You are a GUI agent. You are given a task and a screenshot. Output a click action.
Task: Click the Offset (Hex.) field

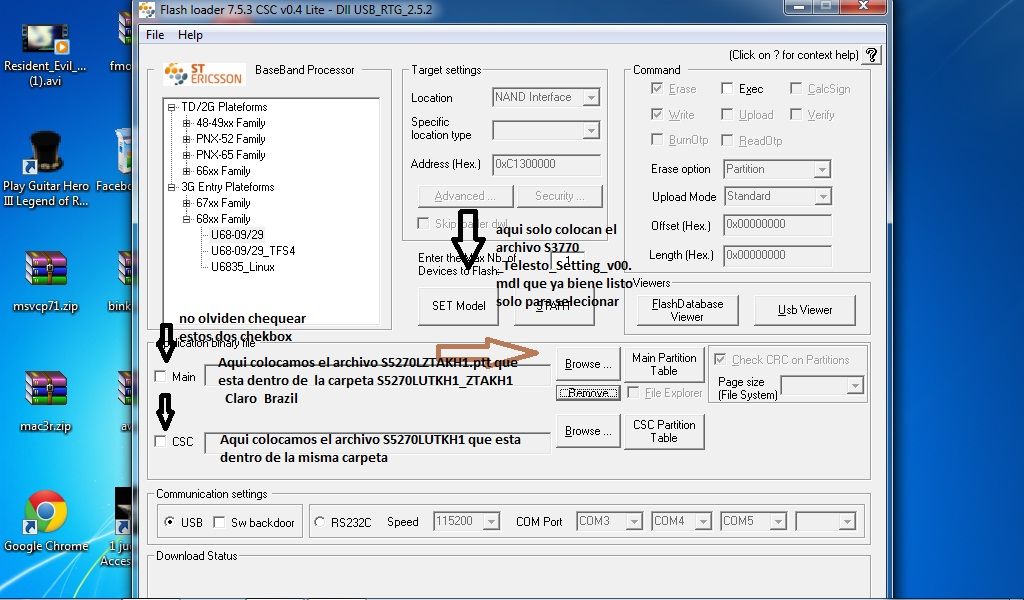click(x=777, y=225)
